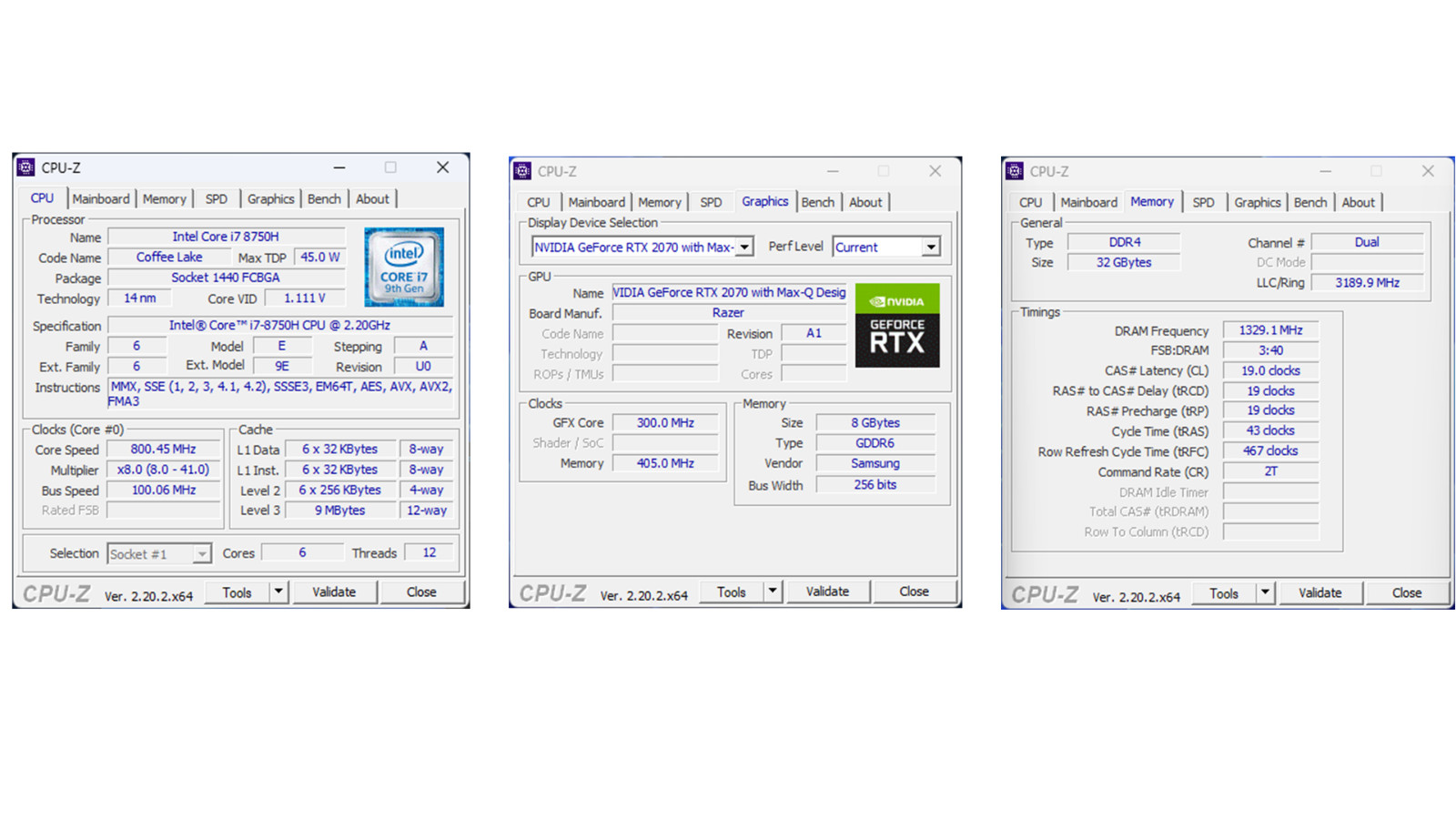Click the NVIDIA GeForce RTX logo

[897, 326]
